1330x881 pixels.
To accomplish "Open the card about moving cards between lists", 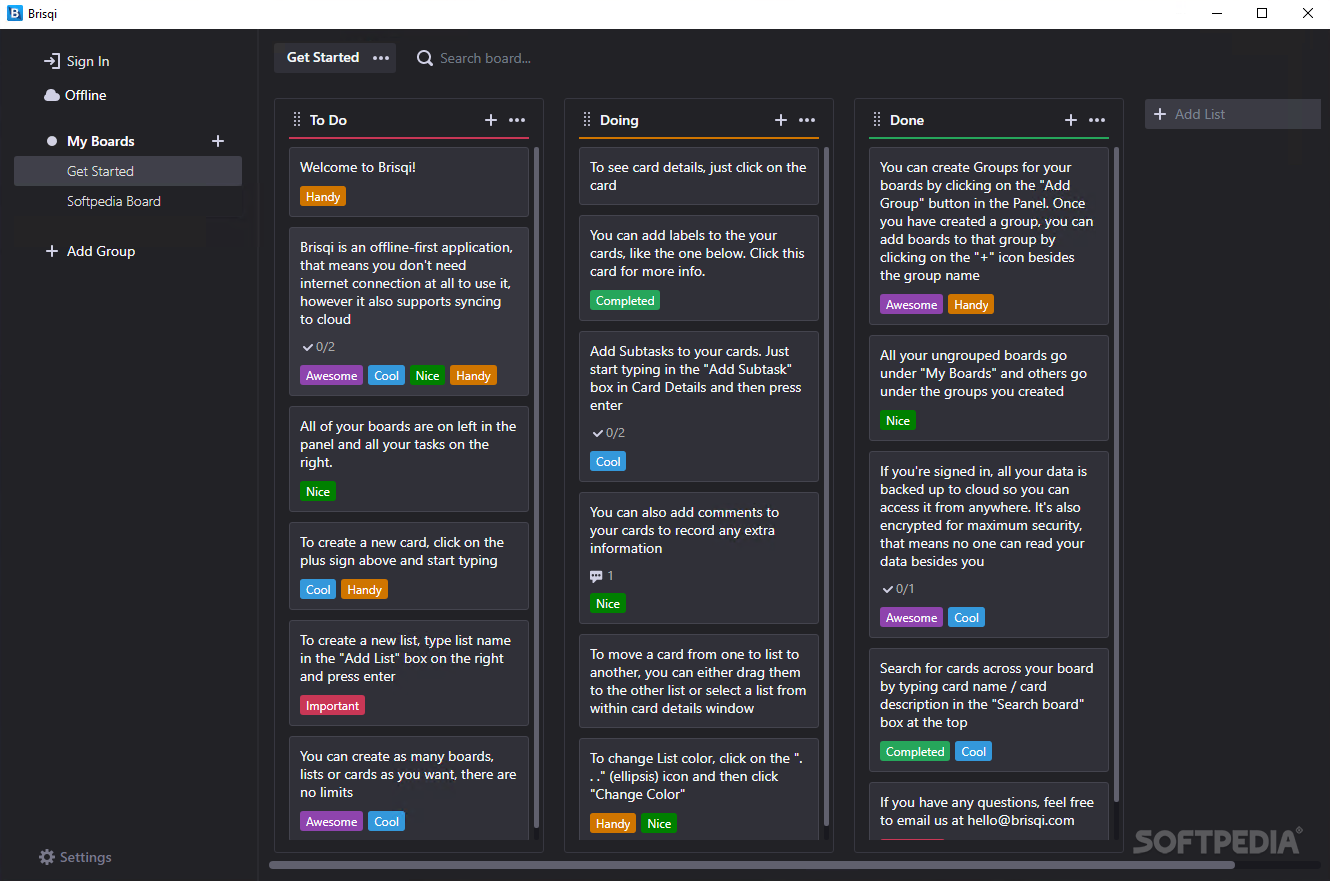I will [x=699, y=681].
